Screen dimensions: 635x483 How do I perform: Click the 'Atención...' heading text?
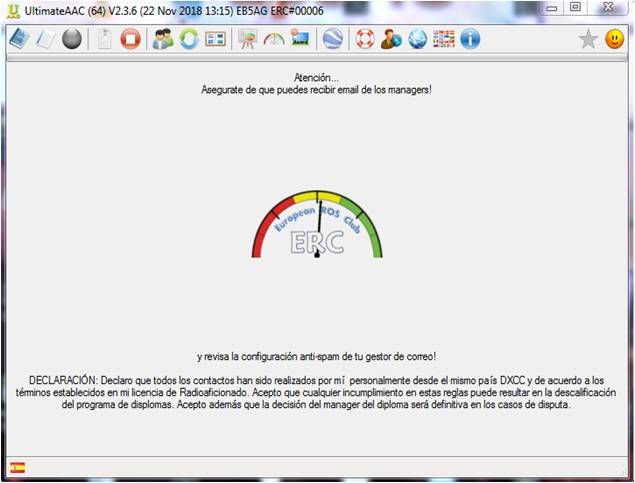[x=316, y=78]
